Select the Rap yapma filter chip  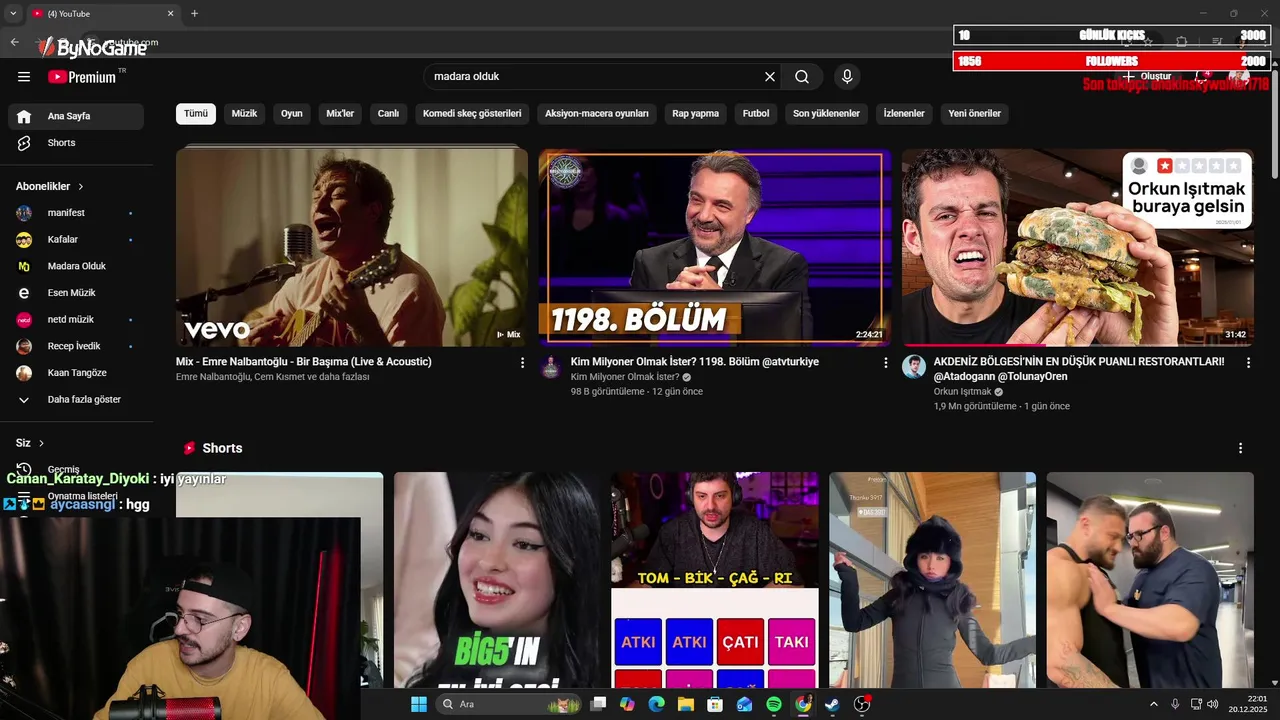(x=695, y=113)
